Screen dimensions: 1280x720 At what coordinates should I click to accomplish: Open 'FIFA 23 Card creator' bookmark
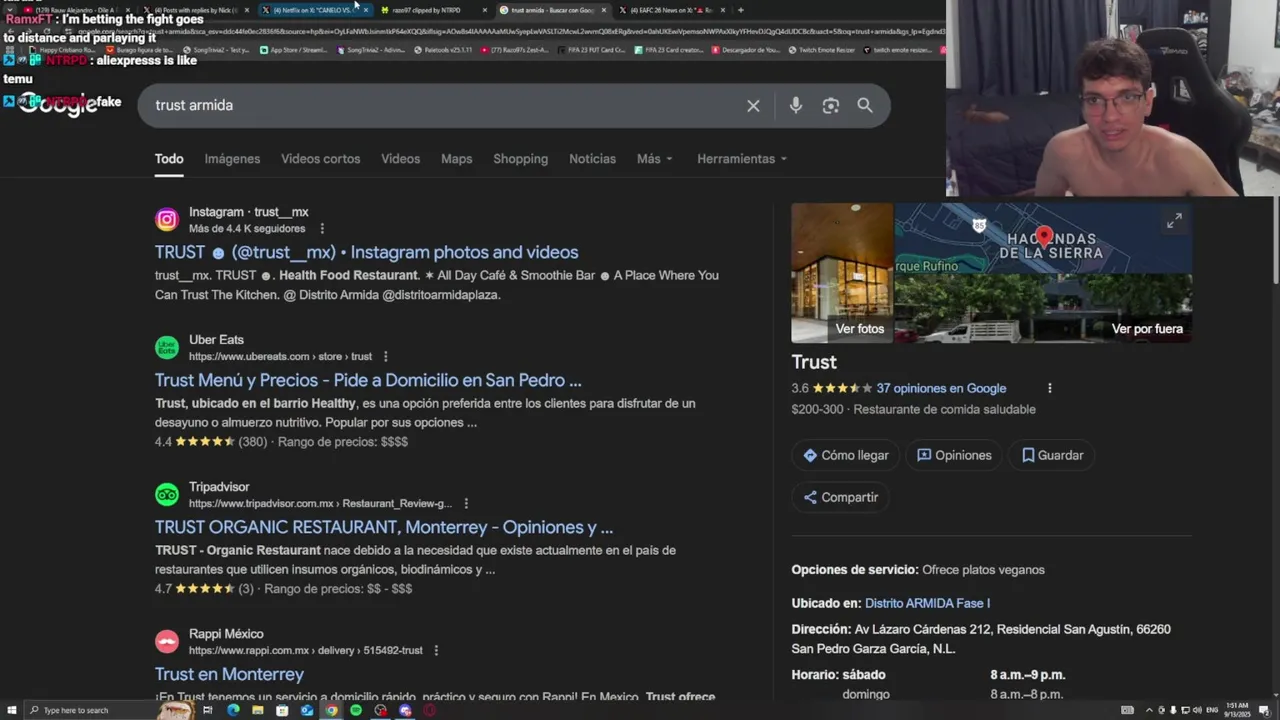click(671, 49)
